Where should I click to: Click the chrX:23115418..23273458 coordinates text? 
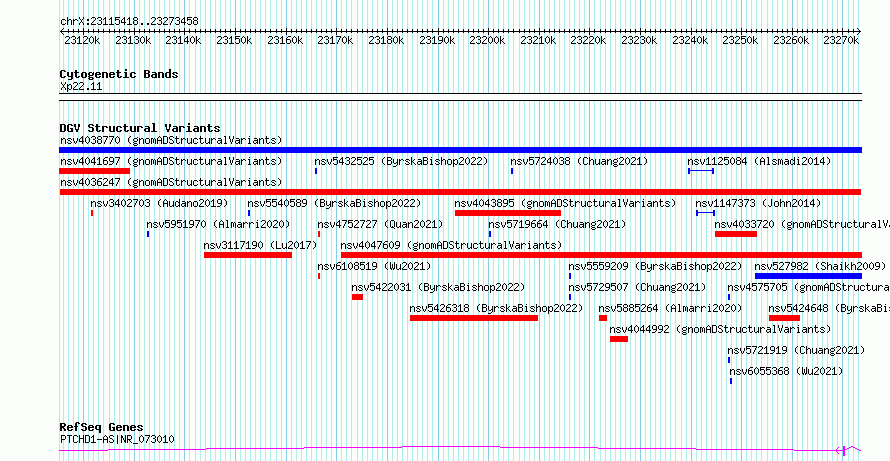129,21
